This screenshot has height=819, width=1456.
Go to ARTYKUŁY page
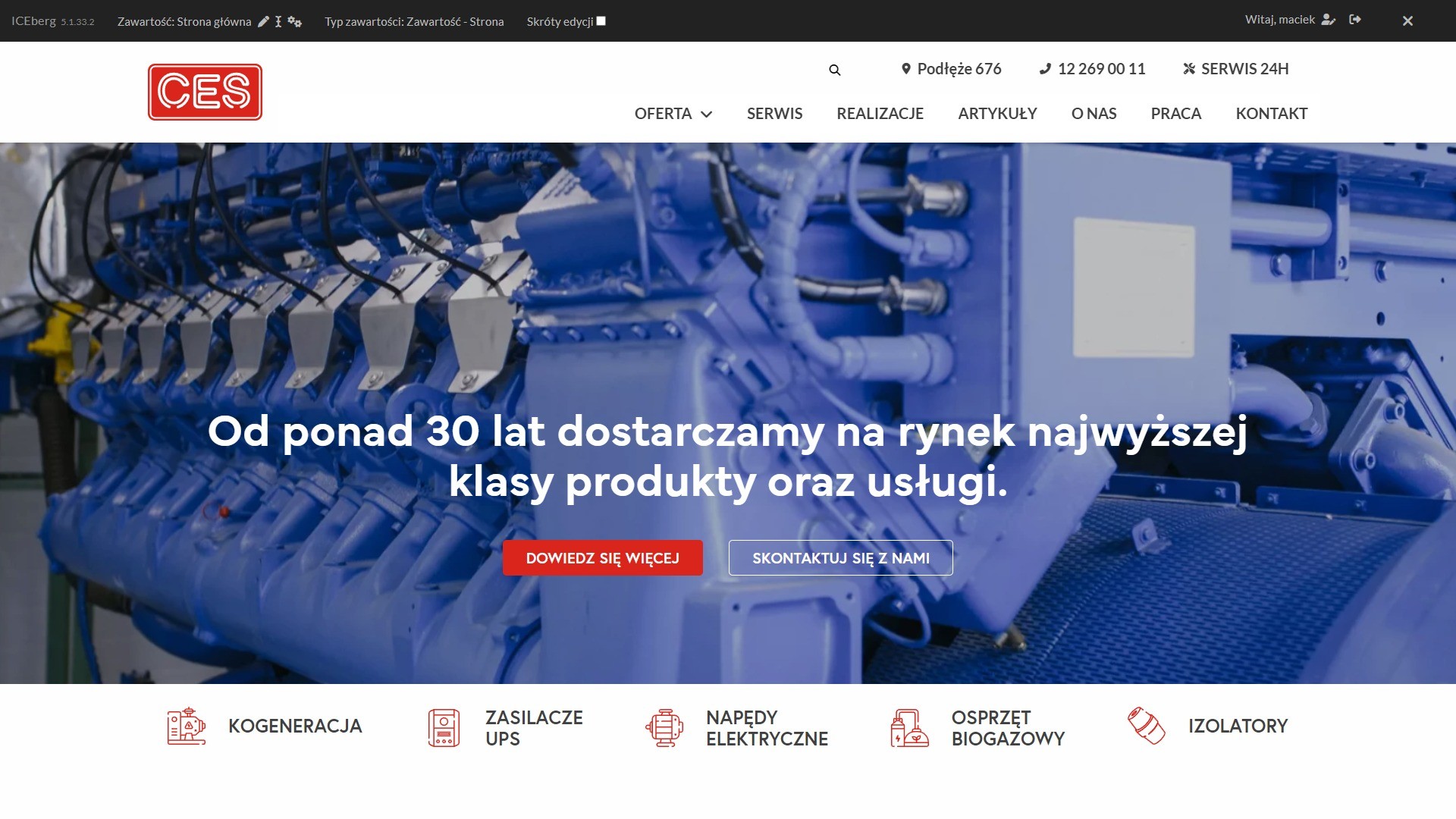pyautogui.click(x=997, y=114)
